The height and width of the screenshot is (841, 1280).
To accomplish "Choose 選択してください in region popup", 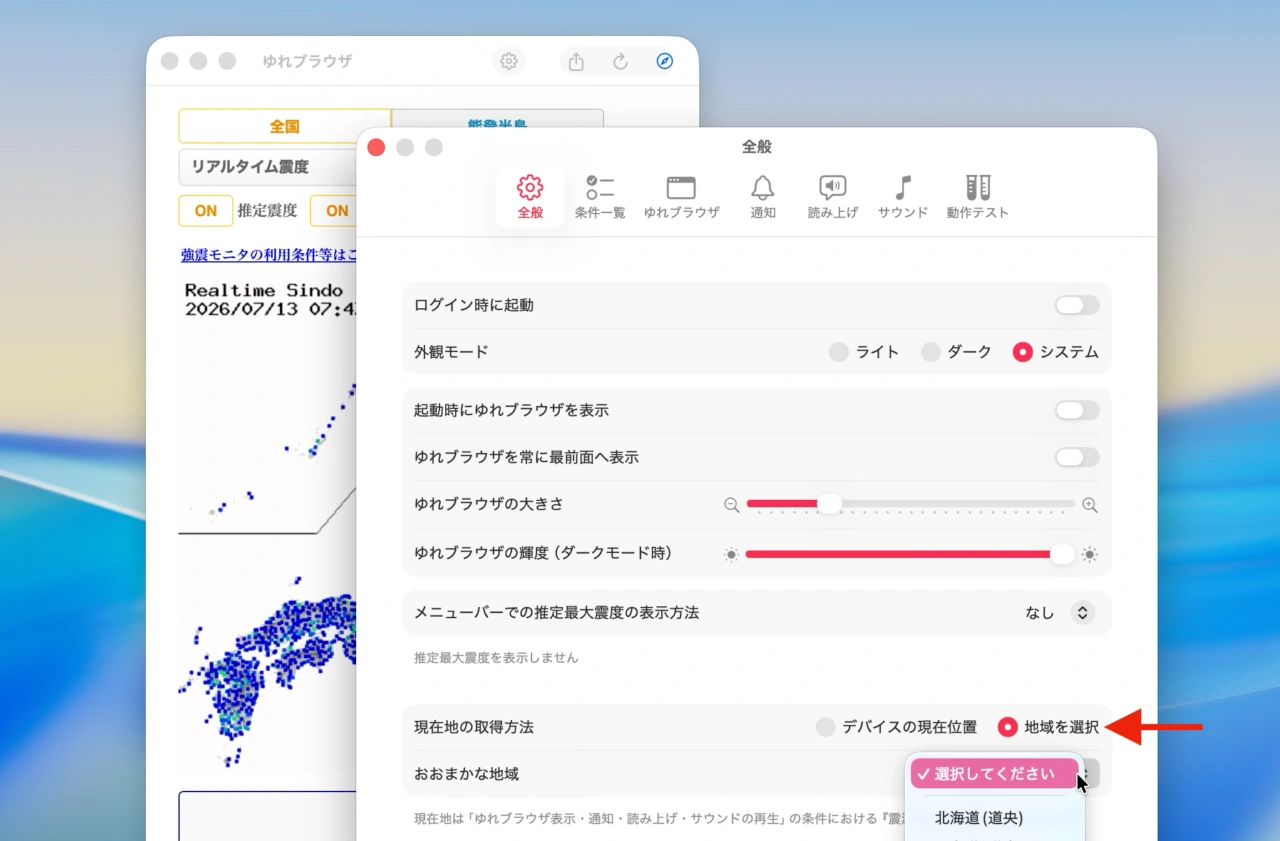I will (995, 774).
